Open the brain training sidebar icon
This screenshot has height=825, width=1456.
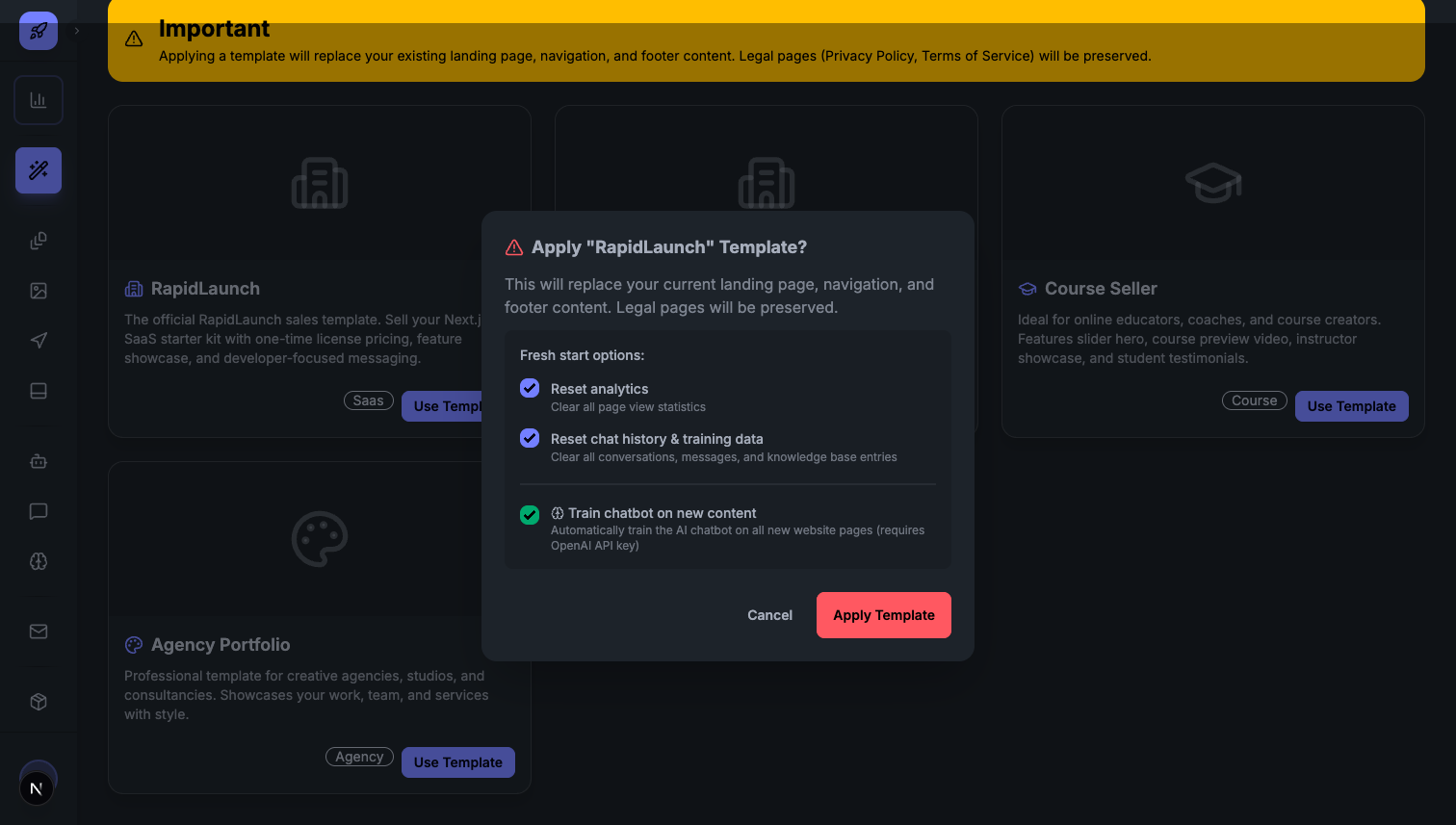coord(39,561)
